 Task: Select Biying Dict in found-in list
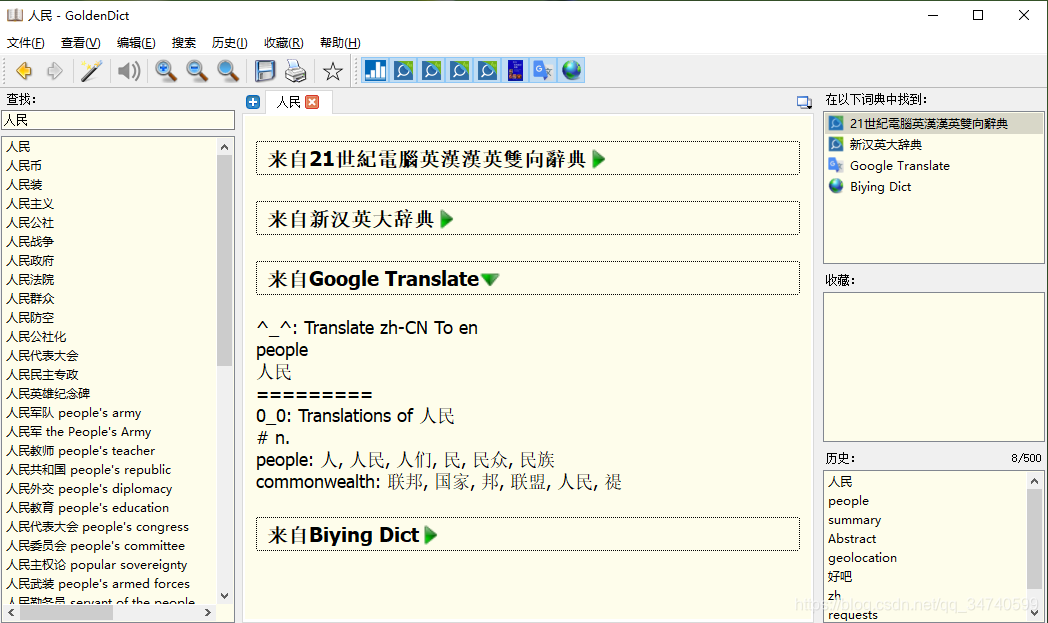[x=933, y=186]
